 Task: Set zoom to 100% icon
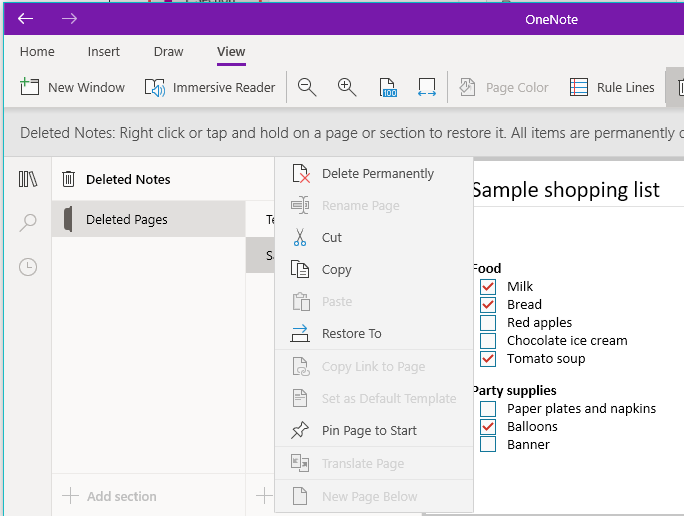coord(388,87)
